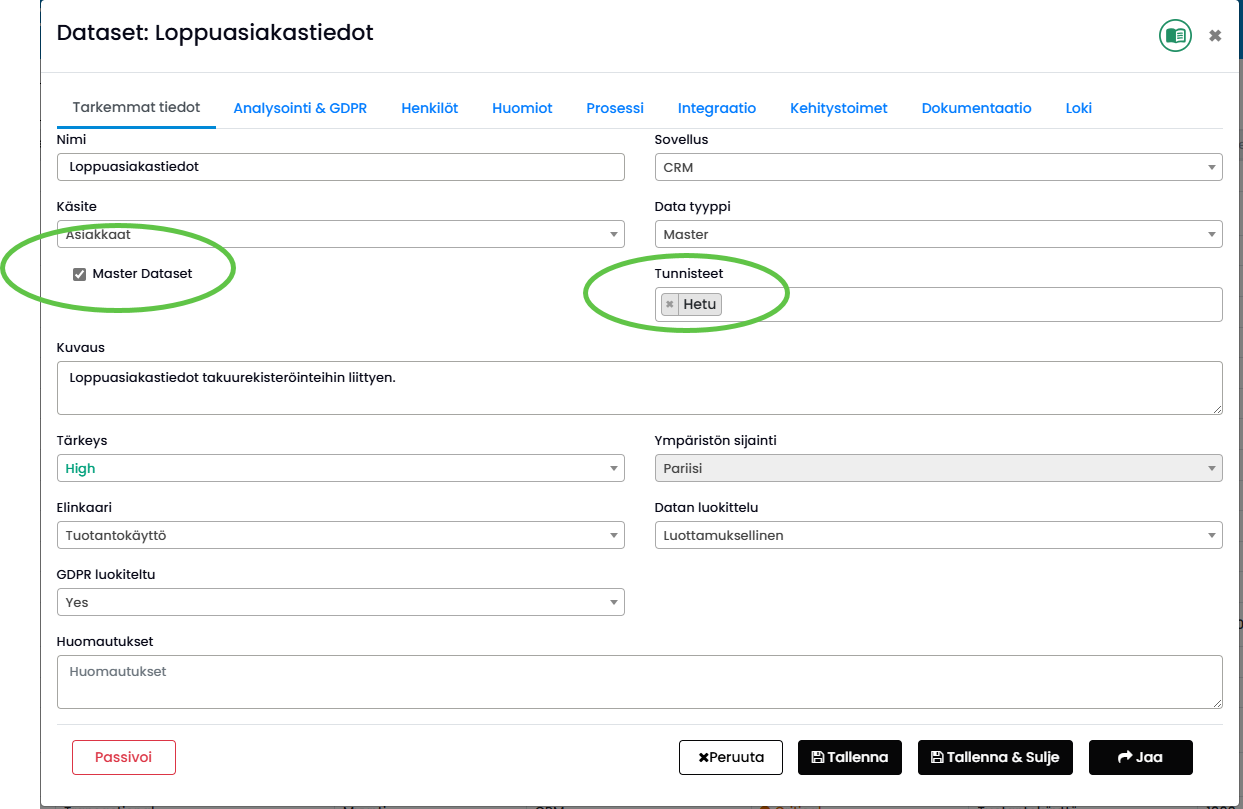Click the Nimi input field
1243x809 pixels.
tap(340, 167)
